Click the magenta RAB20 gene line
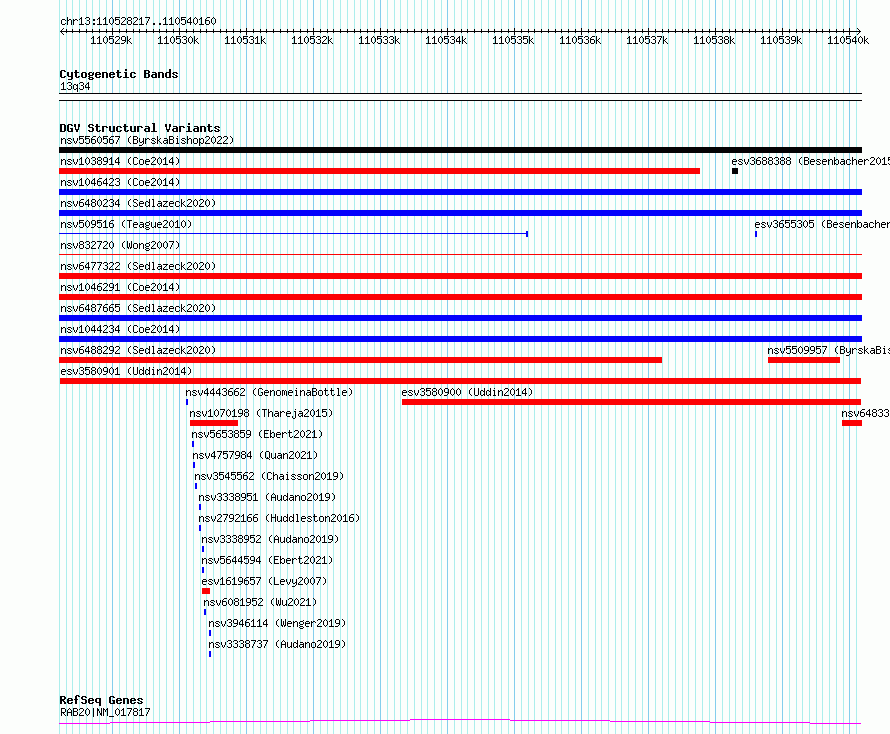Viewport: 890px width, 734px height. coord(460,722)
